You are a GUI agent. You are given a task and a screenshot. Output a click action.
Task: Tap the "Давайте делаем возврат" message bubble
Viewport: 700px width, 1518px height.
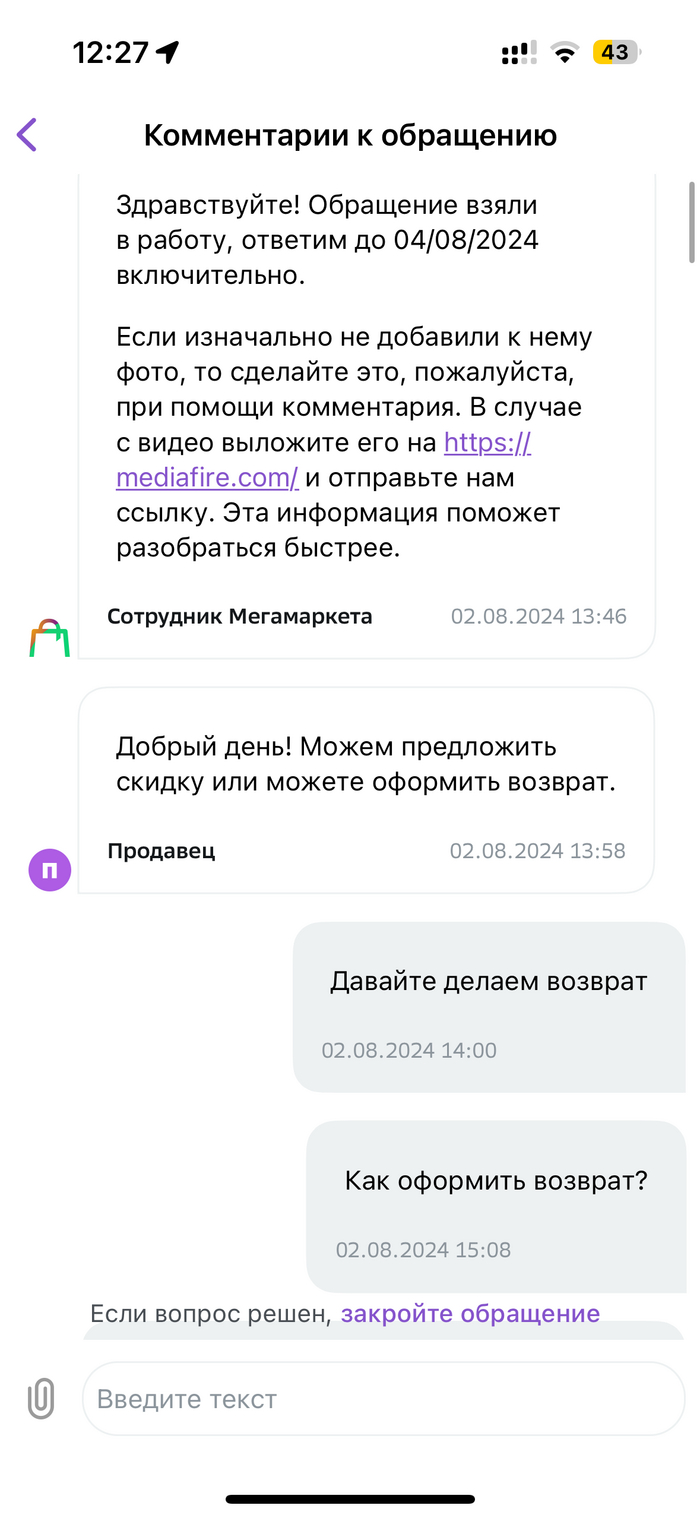pyautogui.click(x=488, y=1006)
